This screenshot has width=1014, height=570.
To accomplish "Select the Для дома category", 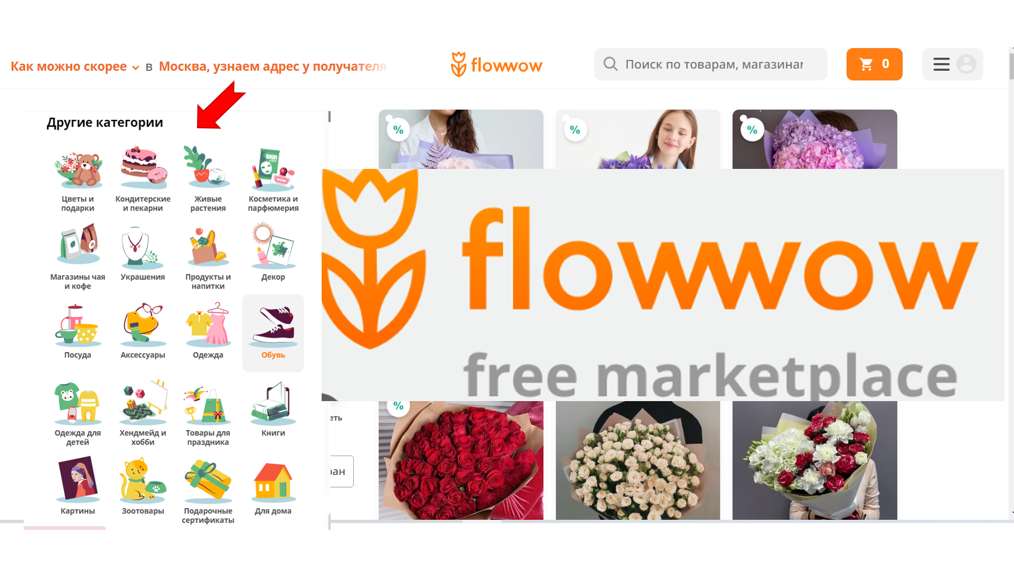I will tap(273, 488).
